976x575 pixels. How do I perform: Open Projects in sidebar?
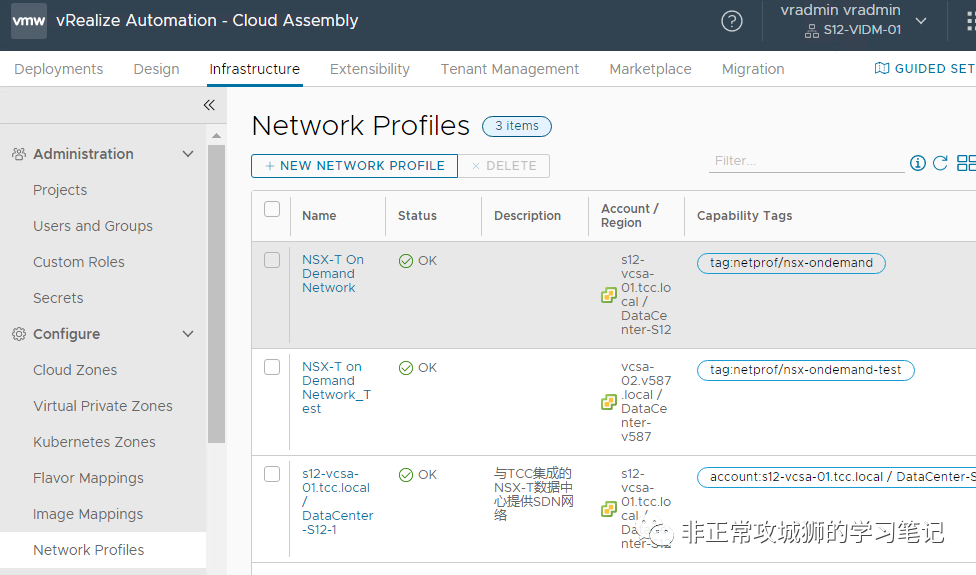tap(60, 190)
